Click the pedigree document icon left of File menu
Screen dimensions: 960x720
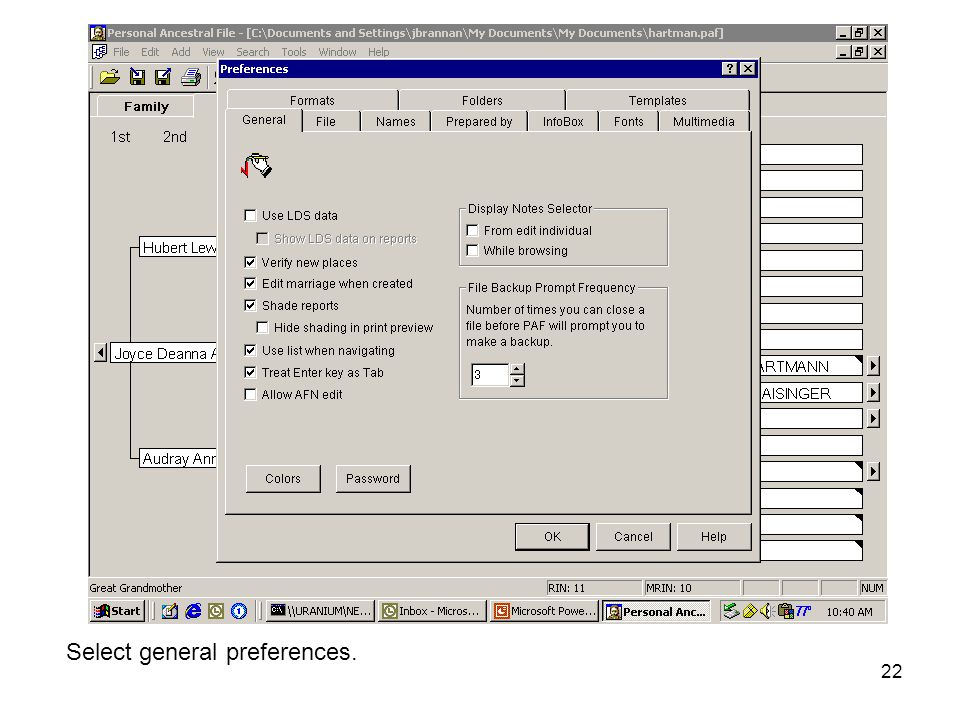[x=99, y=51]
